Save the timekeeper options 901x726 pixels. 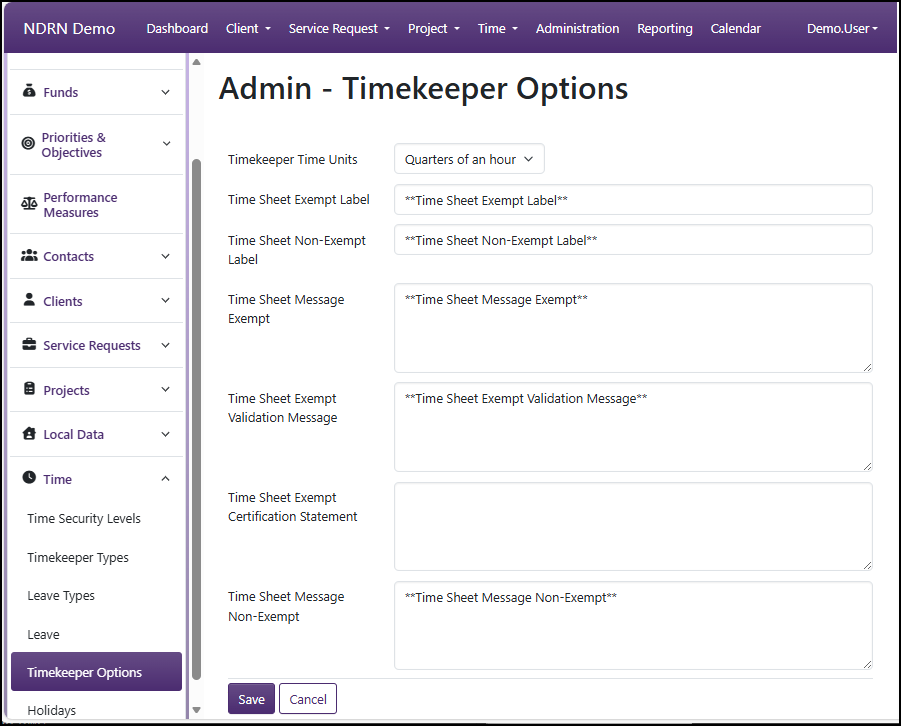coord(251,699)
